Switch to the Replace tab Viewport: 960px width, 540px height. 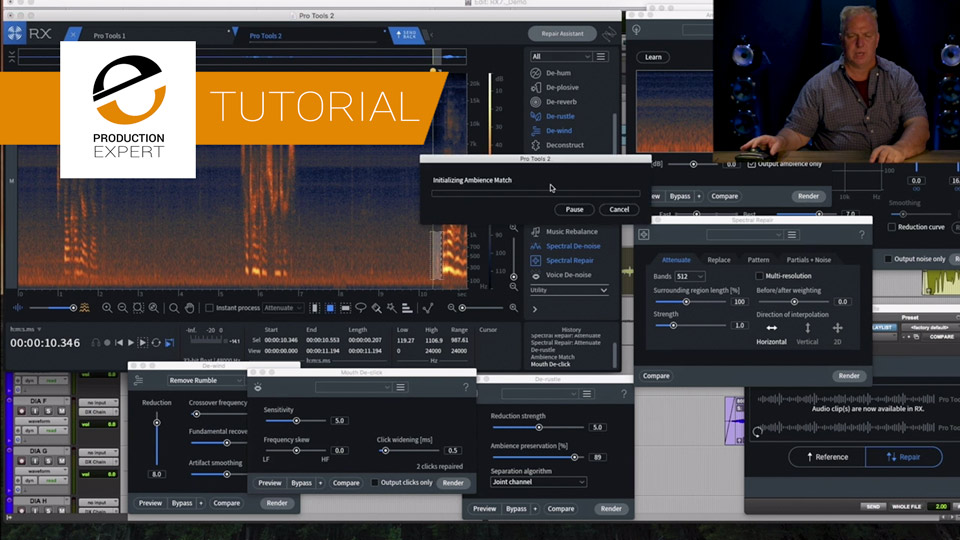coord(719,260)
